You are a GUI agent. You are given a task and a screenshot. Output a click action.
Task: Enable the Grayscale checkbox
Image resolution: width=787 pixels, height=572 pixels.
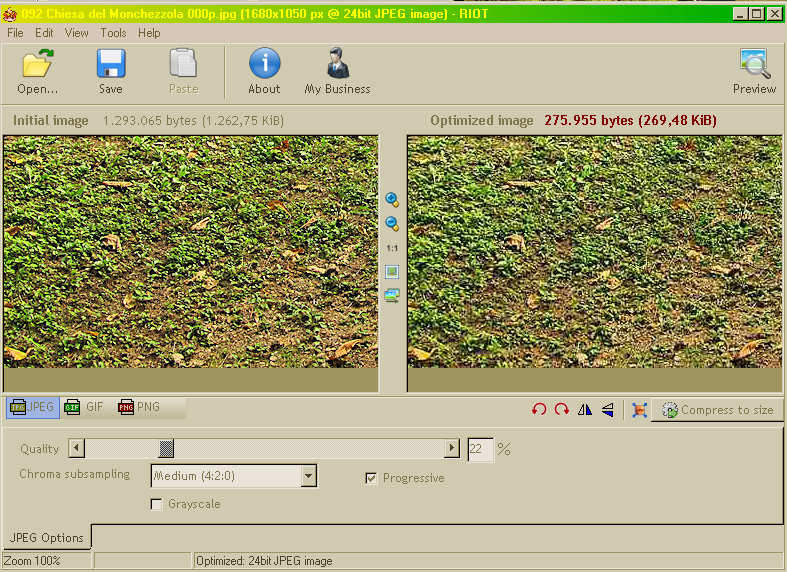[x=156, y=504]
